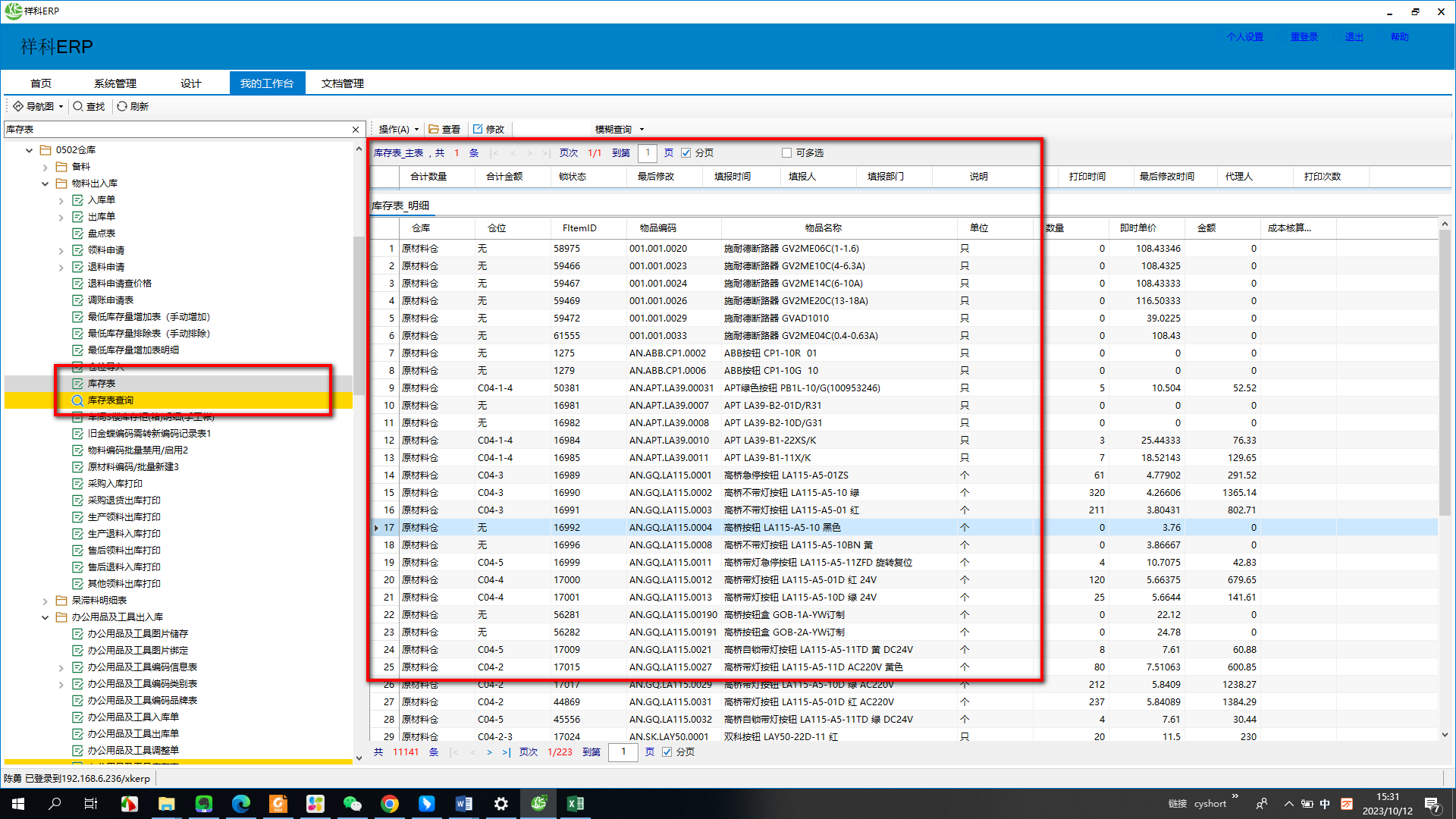Enable the 可多选 checkbox
Viewport: 1456px width, 819px height.
point(786,153)
